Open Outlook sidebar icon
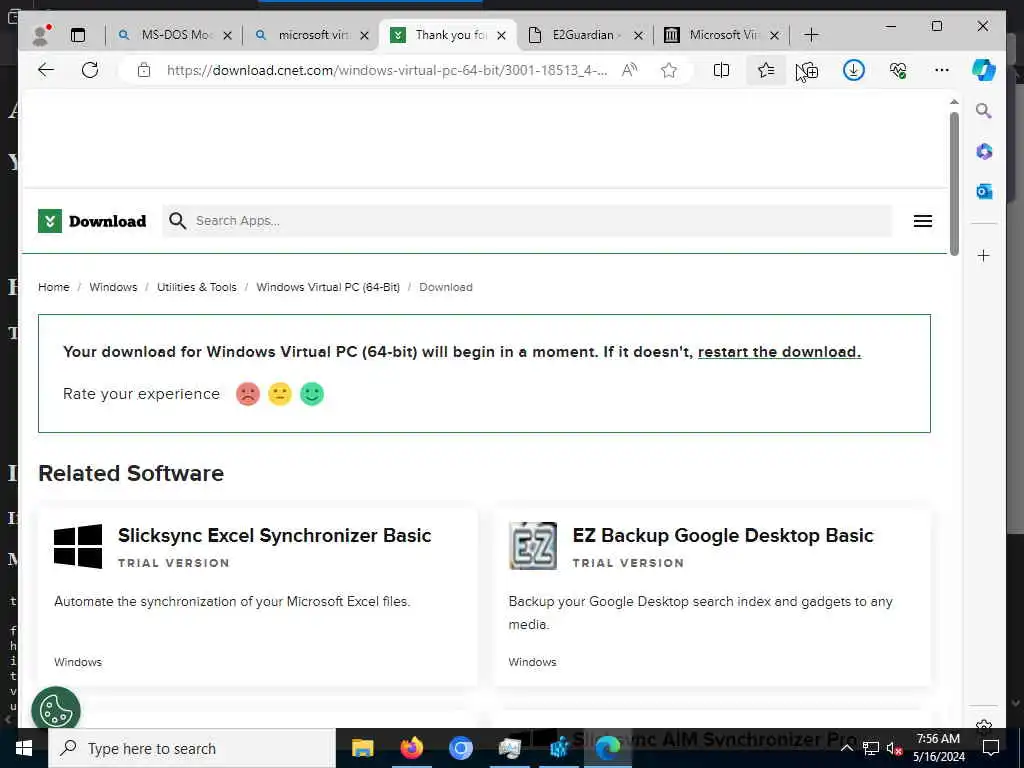The height and width of the screenshot is (768, 1024). [984, 191]
